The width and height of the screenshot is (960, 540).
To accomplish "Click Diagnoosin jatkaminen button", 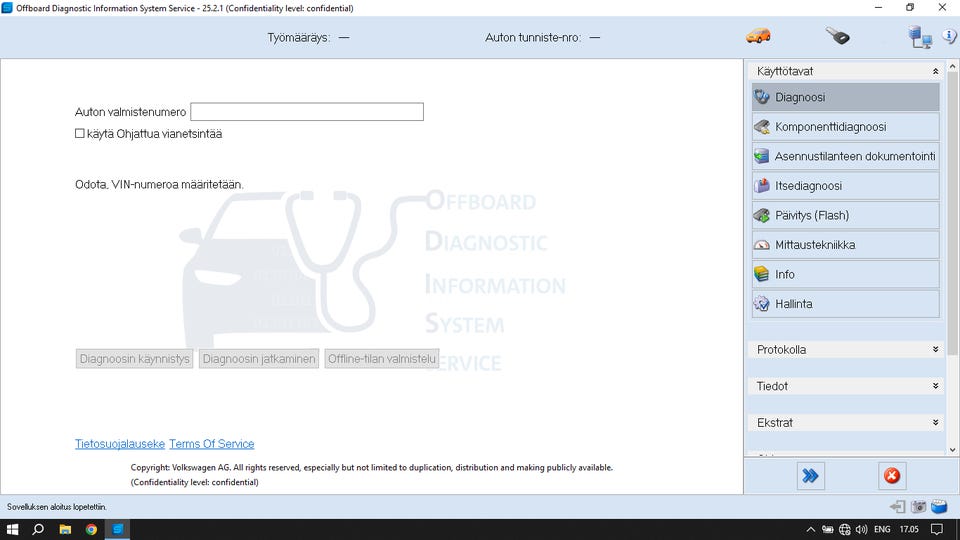I will point(259,359).
